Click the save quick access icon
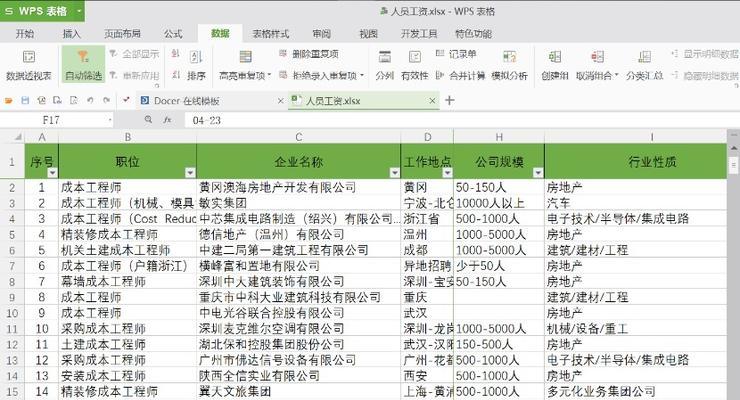The width and height of the screenshot is (740, 400). coord(25,100)
